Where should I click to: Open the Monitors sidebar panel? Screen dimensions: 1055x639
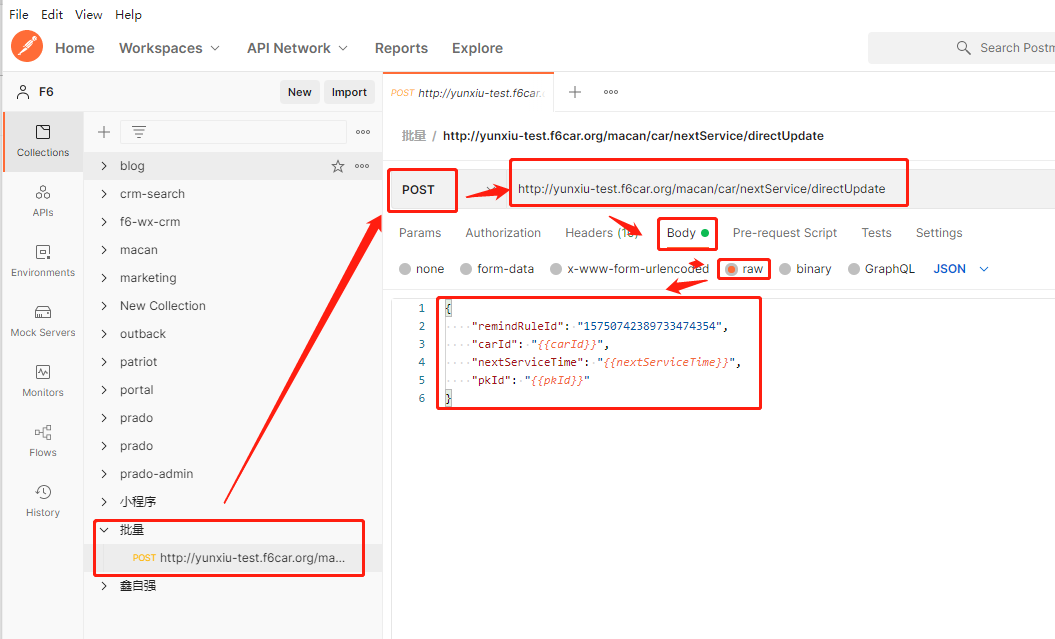[43, 381]
